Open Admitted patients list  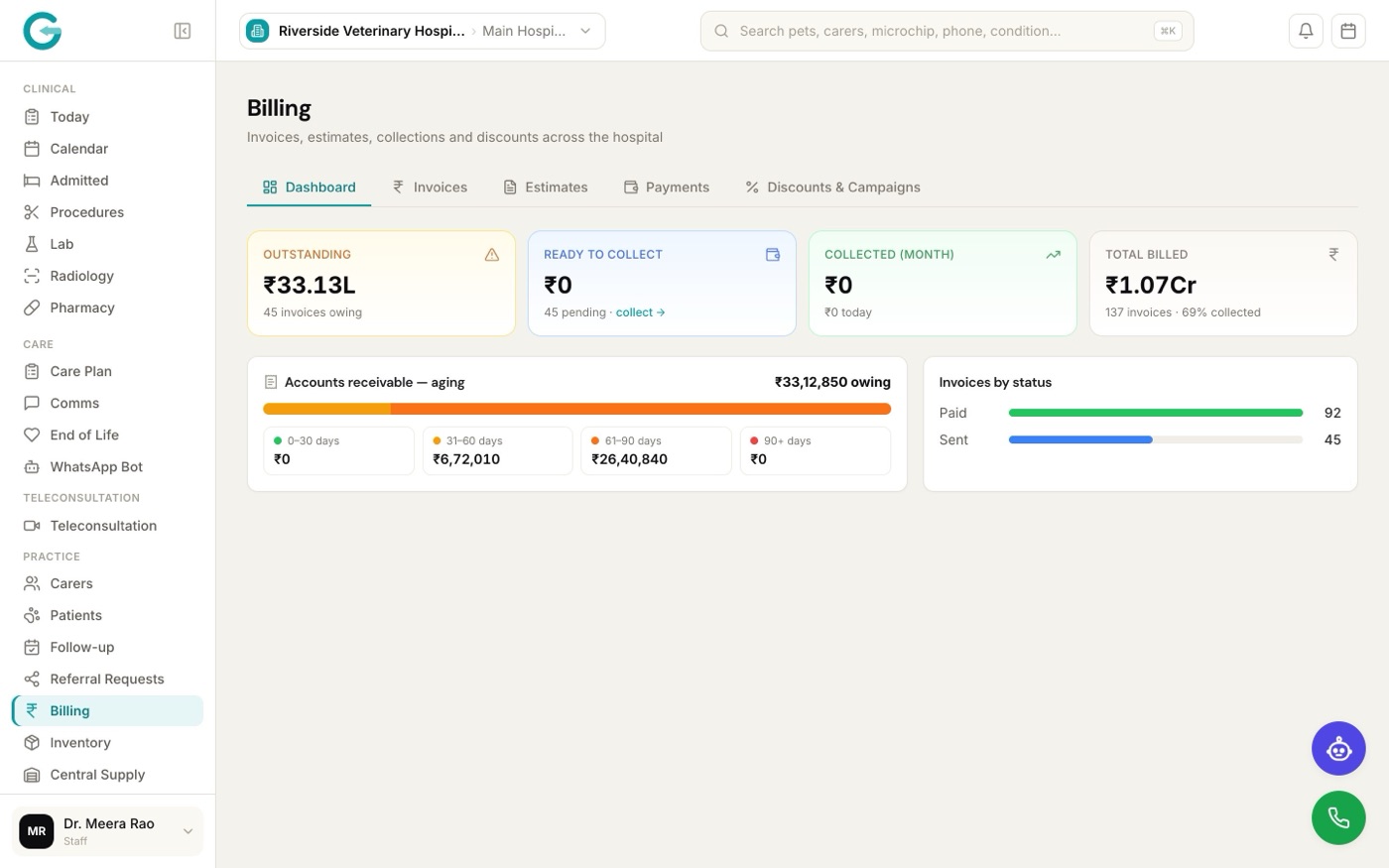(107, 181)
